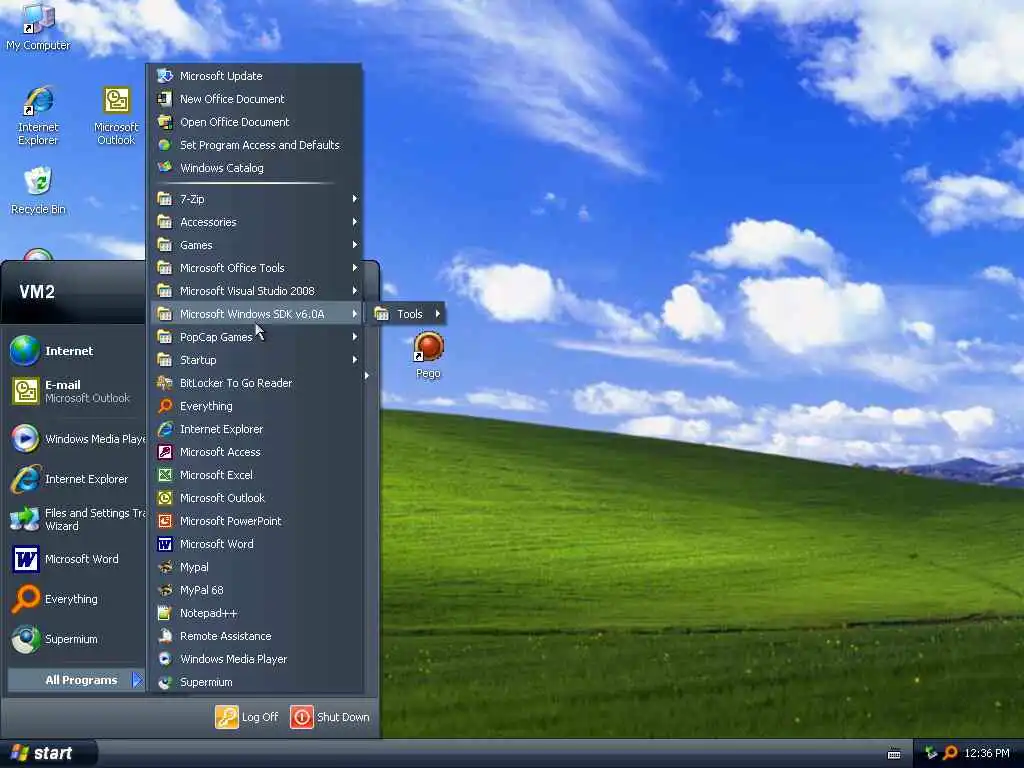Screen dimensions: 1024x768
Task: Launch Pego desktop shortcut
Action: click(428, 356)
